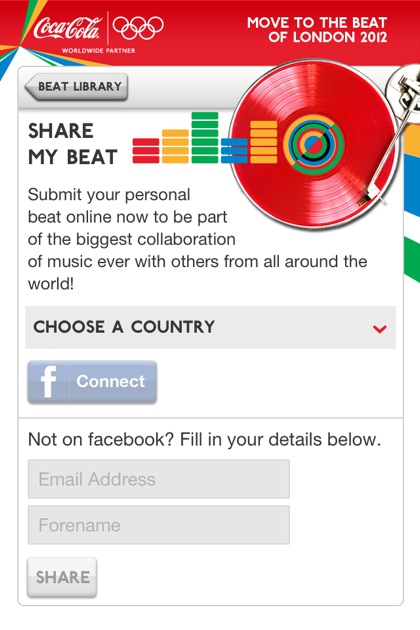Click the Share My Beat heading
This screenshot has height=630, width=420.
point(73,144)
